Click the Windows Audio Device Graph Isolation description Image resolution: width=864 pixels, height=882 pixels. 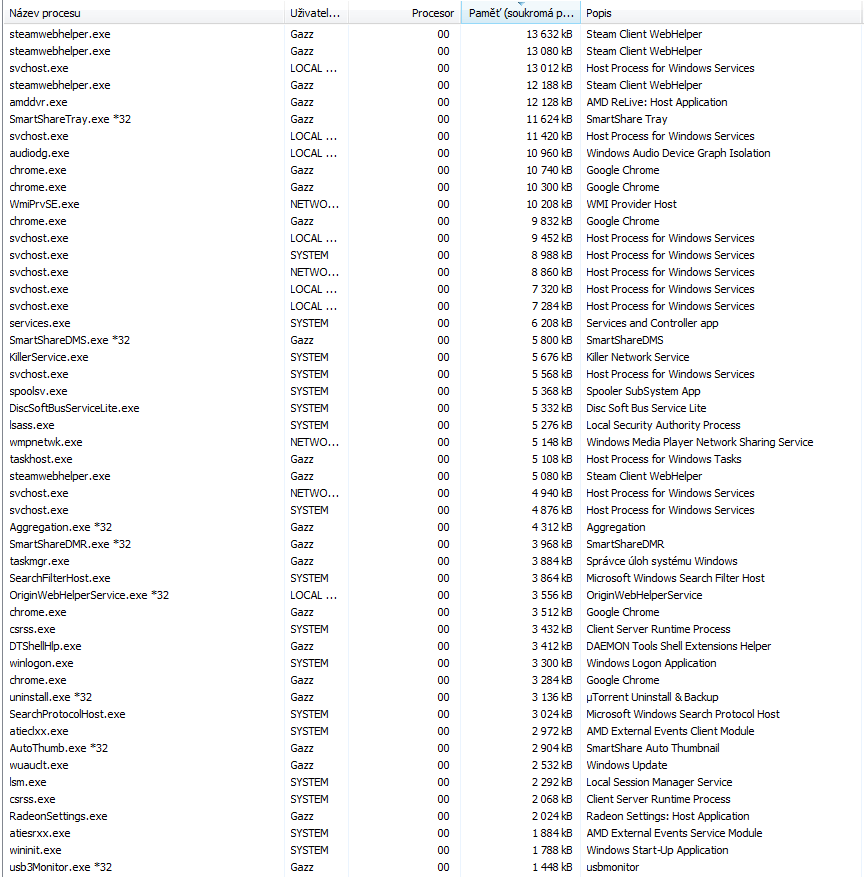pyautogui.click(x=678, y=153)
